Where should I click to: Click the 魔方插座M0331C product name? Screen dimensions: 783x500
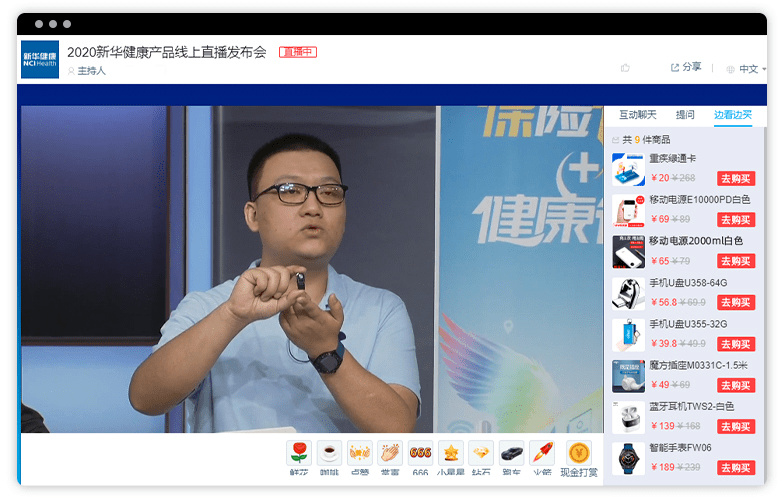(698, 365)
